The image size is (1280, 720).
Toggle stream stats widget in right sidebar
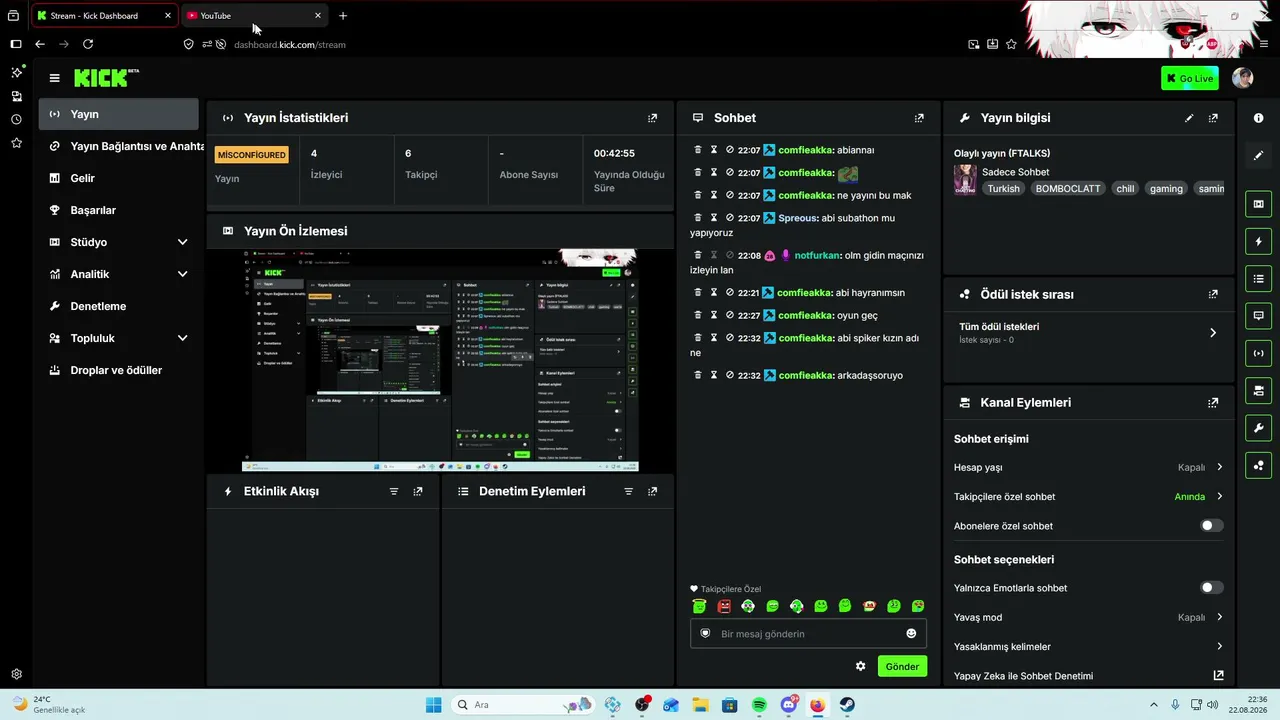[1258, 353]
